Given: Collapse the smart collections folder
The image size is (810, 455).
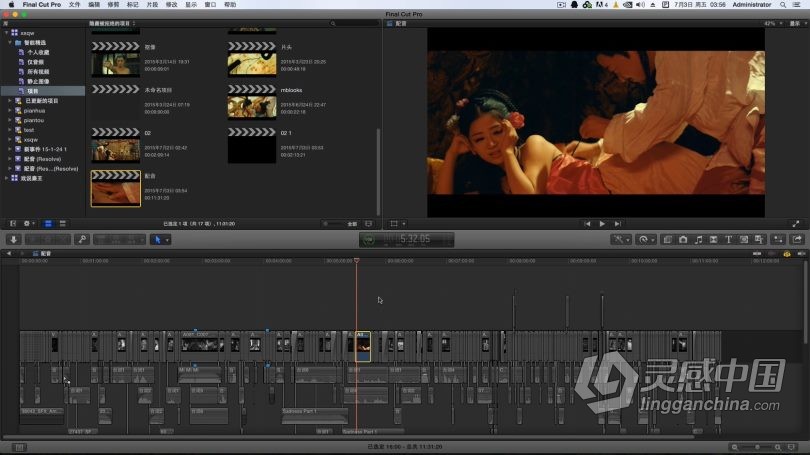Looking at the screenshot, I should click(10, 42).
